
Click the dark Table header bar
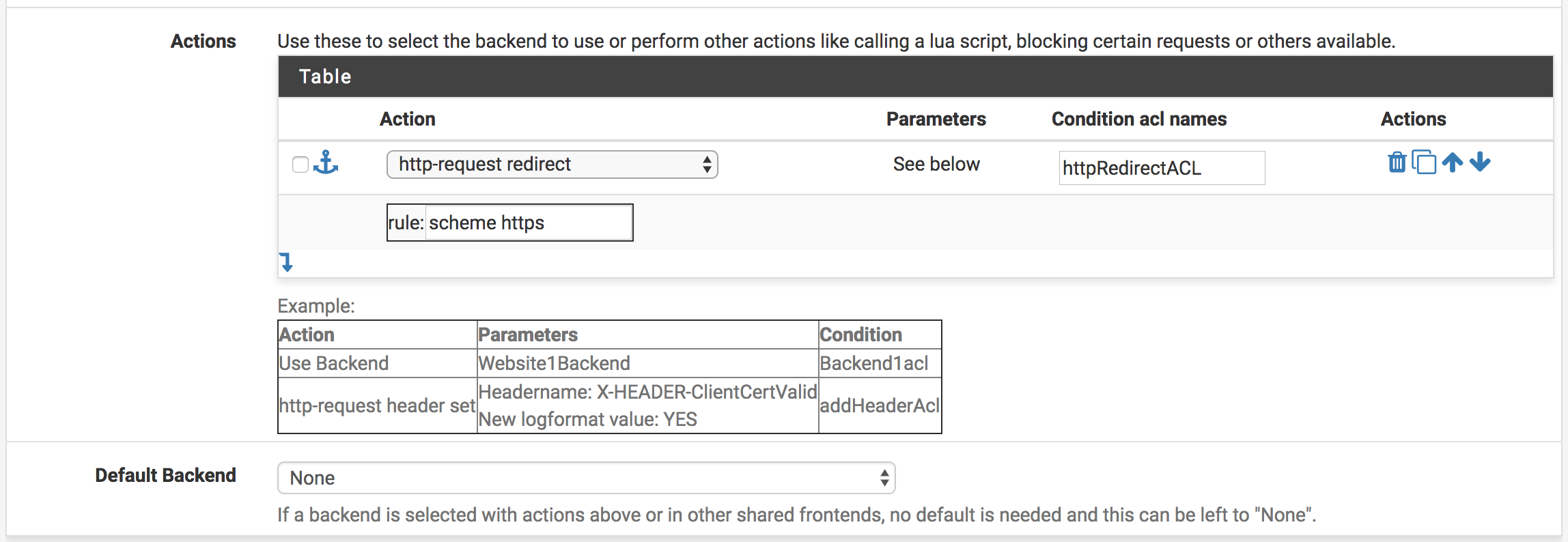(915, 76)
